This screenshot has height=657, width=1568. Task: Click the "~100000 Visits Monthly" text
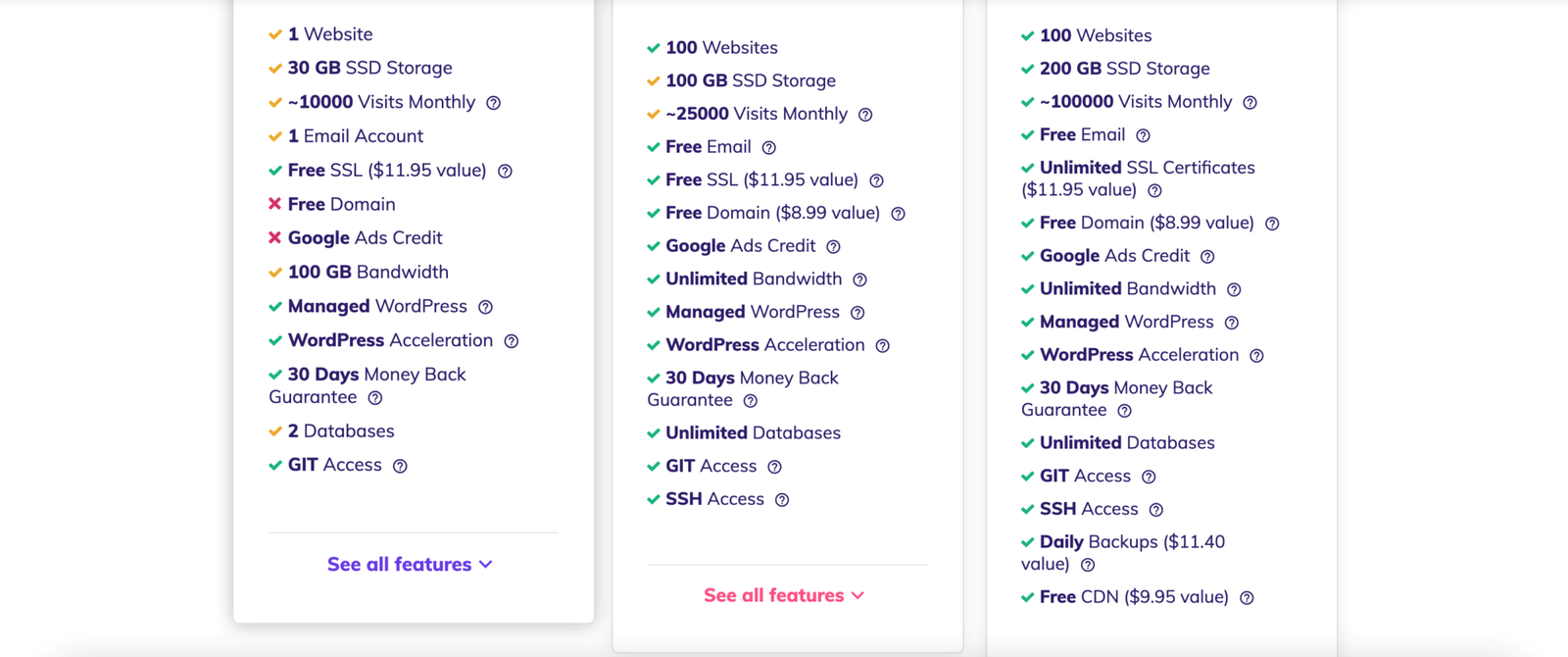point(1136,102)
